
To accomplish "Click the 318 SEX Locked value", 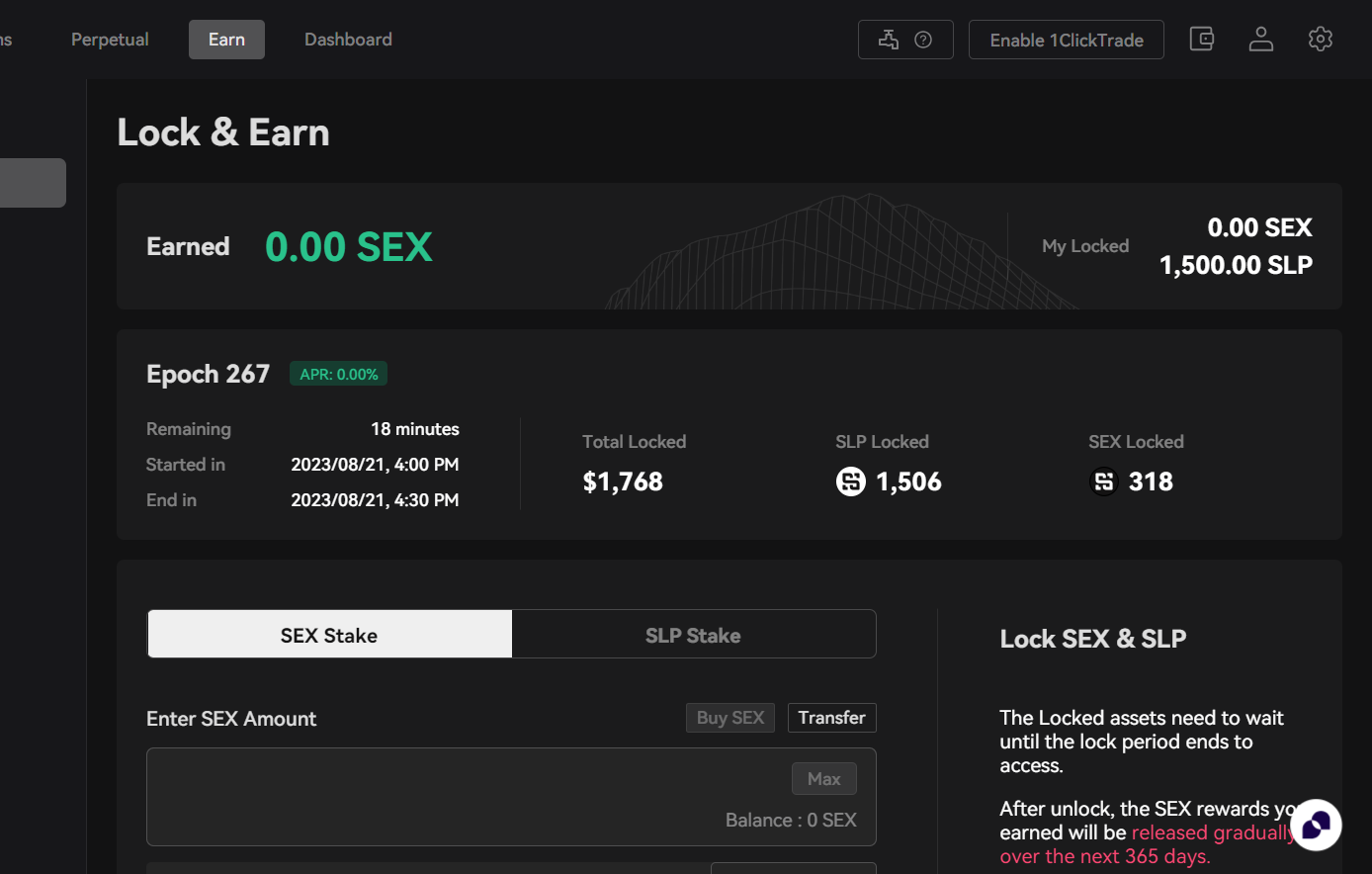I will pos(1151,481).
